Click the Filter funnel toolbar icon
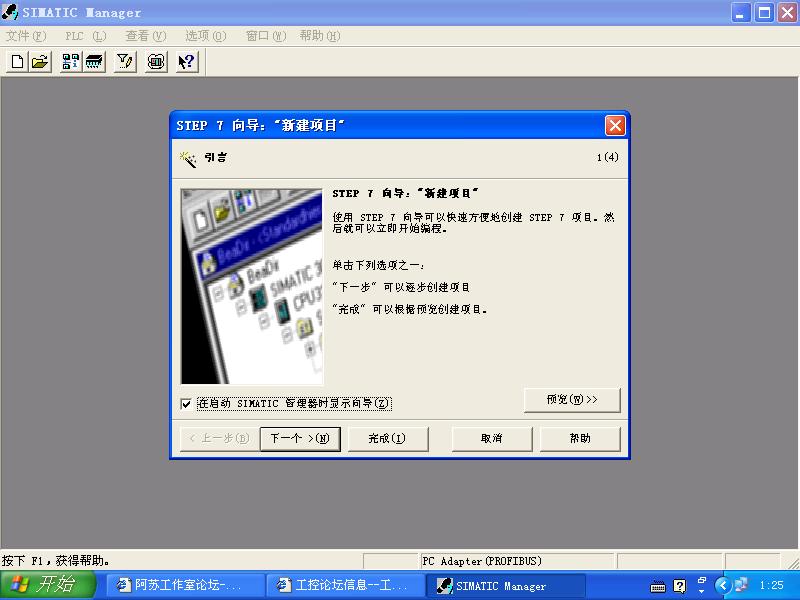This screenshot has width=800, height=600. coord(125,62)
